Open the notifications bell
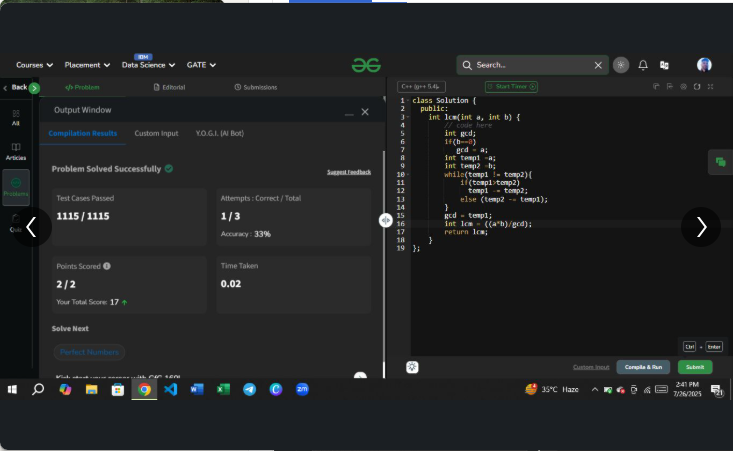733x451 pixels. point(643,65)
